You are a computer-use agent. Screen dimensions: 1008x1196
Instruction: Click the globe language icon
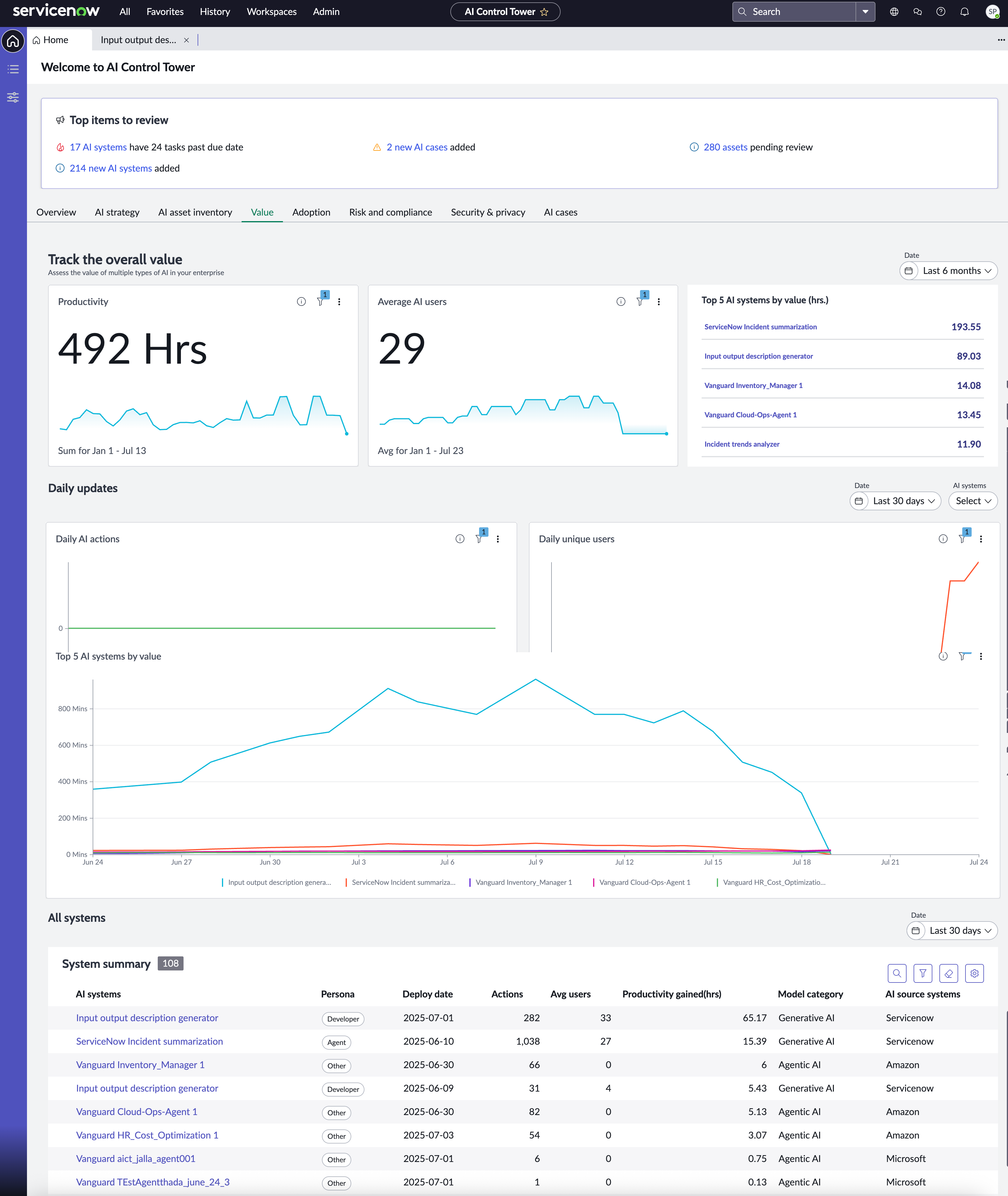(894, 11)
